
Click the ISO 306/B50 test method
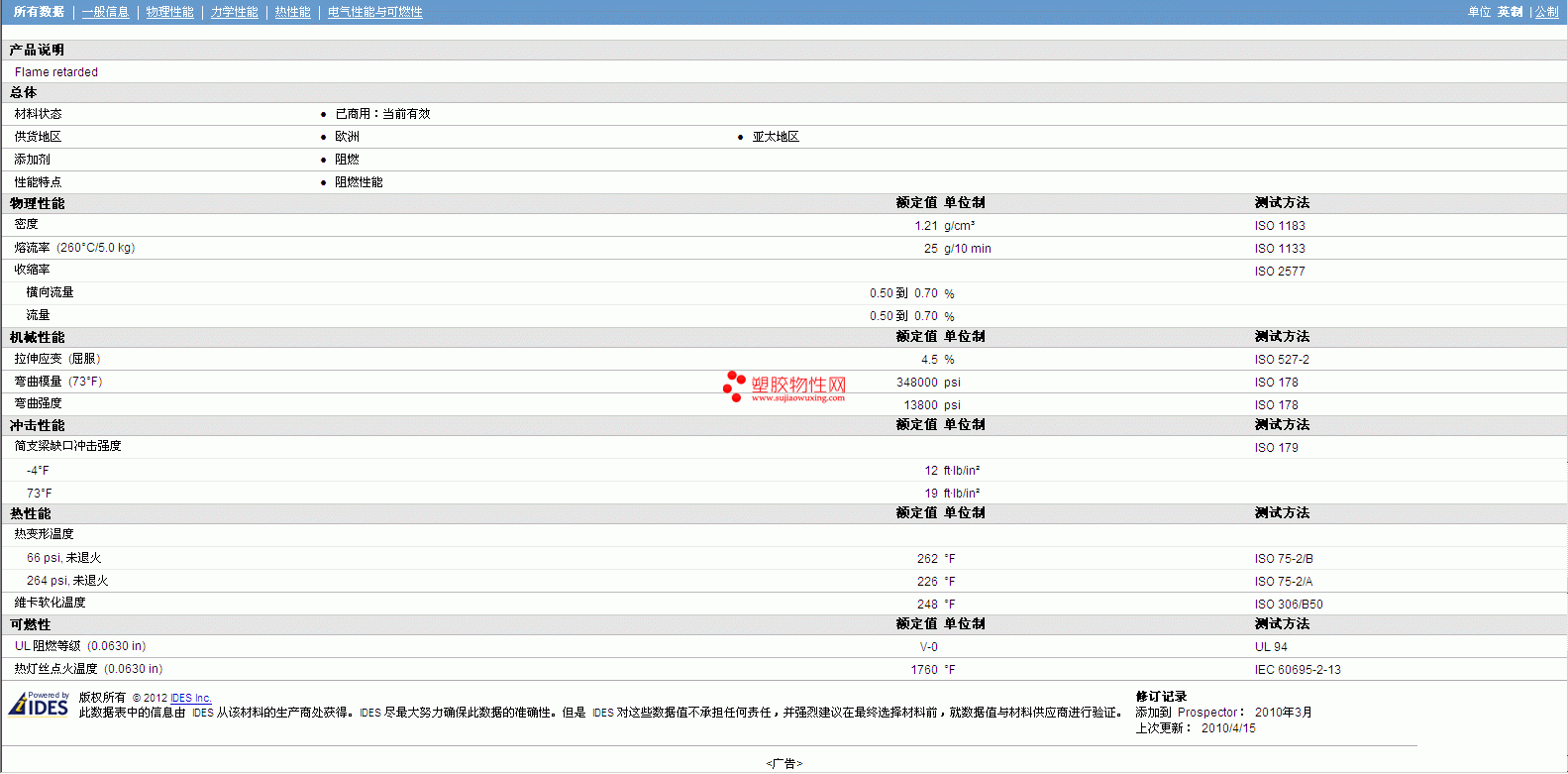tap(1289, 605)
